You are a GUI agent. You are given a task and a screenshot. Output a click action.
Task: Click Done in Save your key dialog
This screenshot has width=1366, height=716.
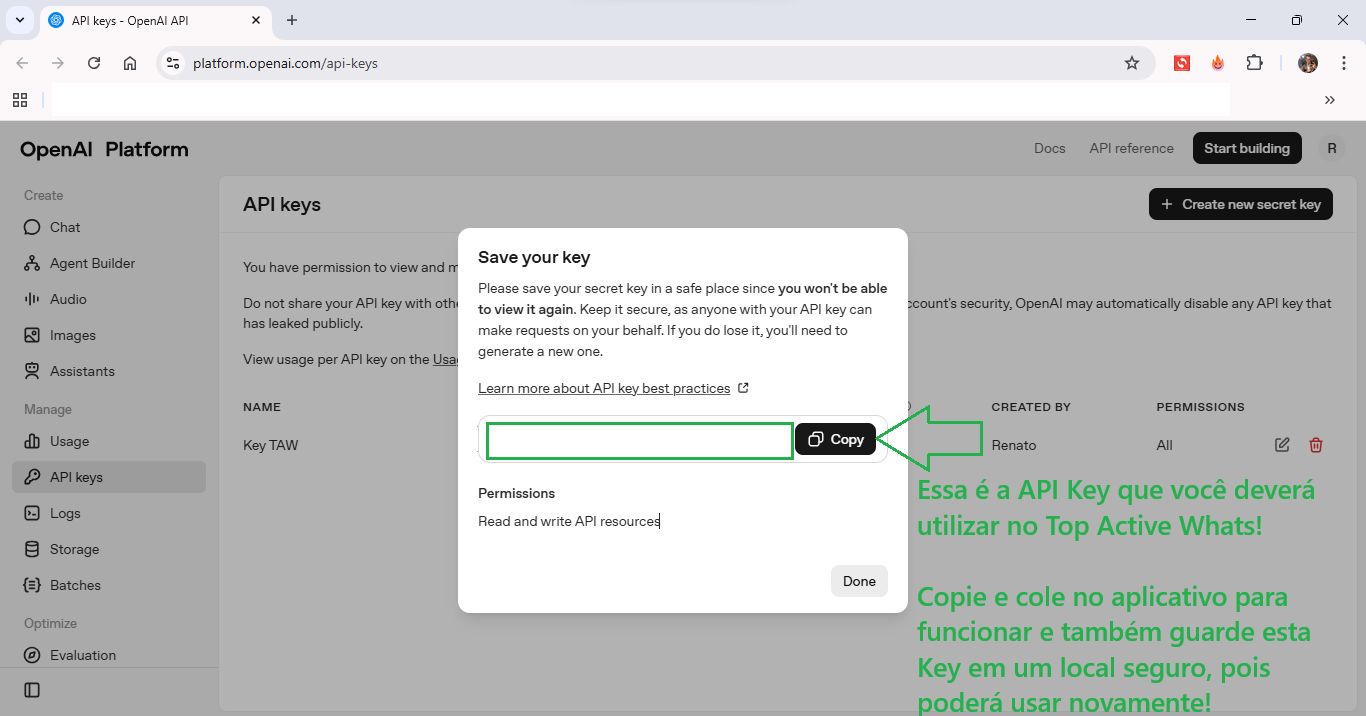858,581
